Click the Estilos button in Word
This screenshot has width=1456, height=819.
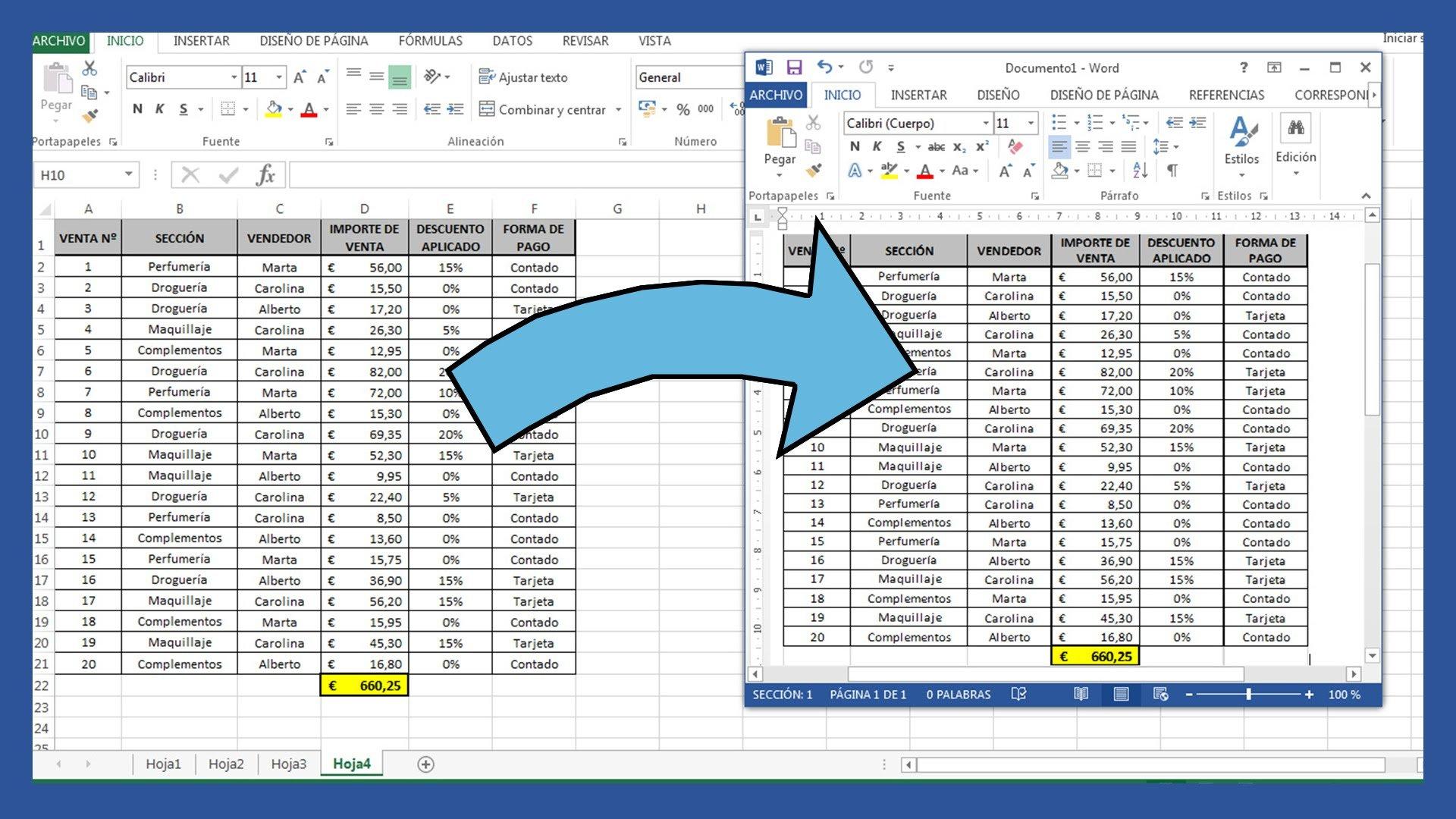[x=1241, y=148]
